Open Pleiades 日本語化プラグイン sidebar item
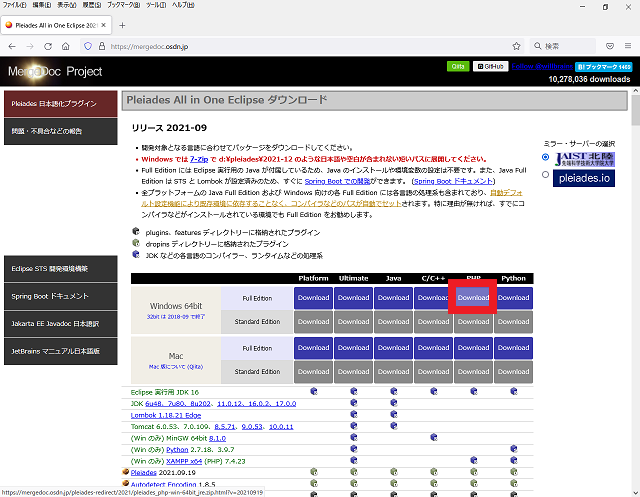640x497 pixels. [61, 104]
